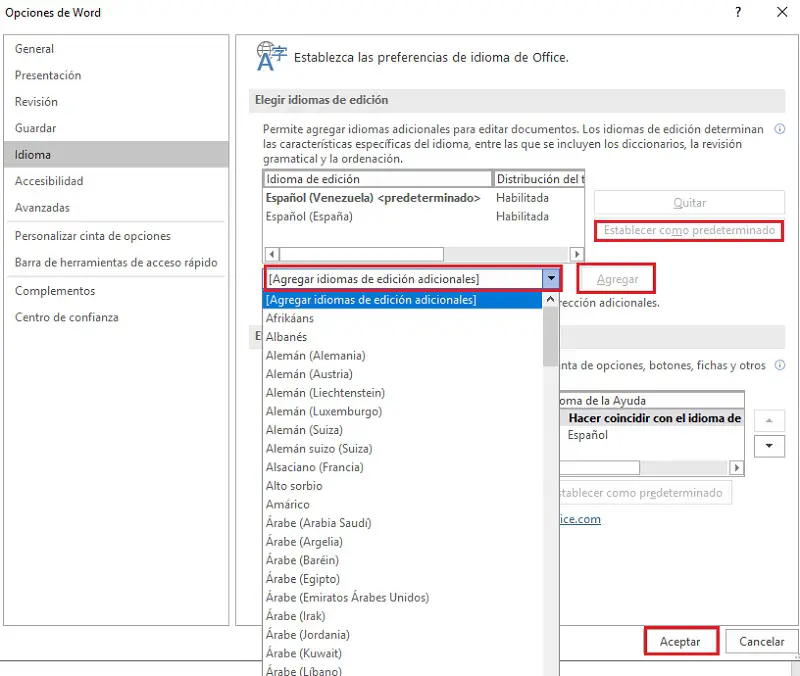Click the help question mark icon
This screenshot has width=800, height=676.
pos(738,12)
